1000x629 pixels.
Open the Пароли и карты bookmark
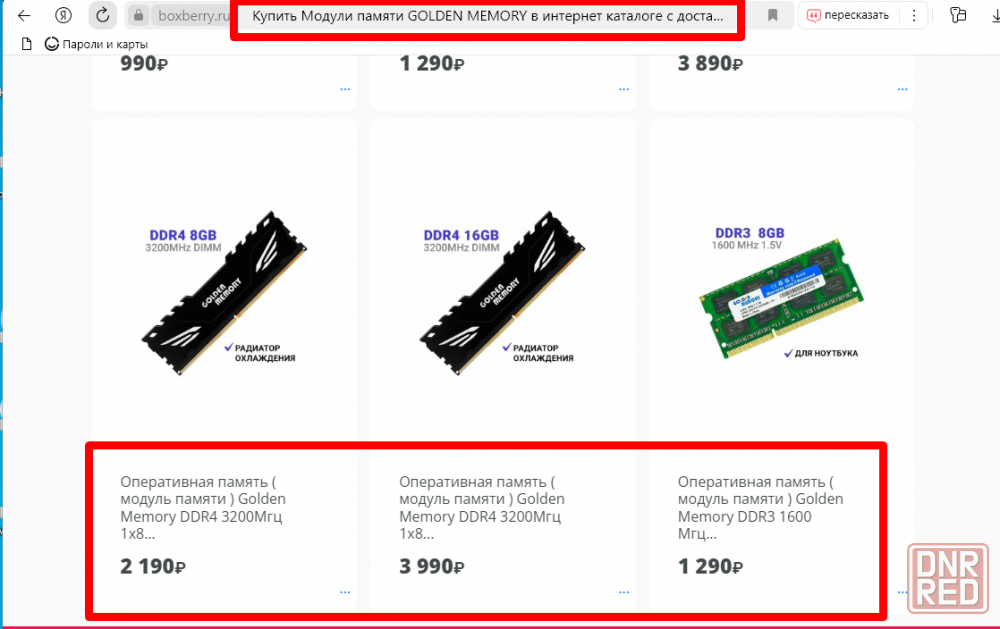point(96,44)
